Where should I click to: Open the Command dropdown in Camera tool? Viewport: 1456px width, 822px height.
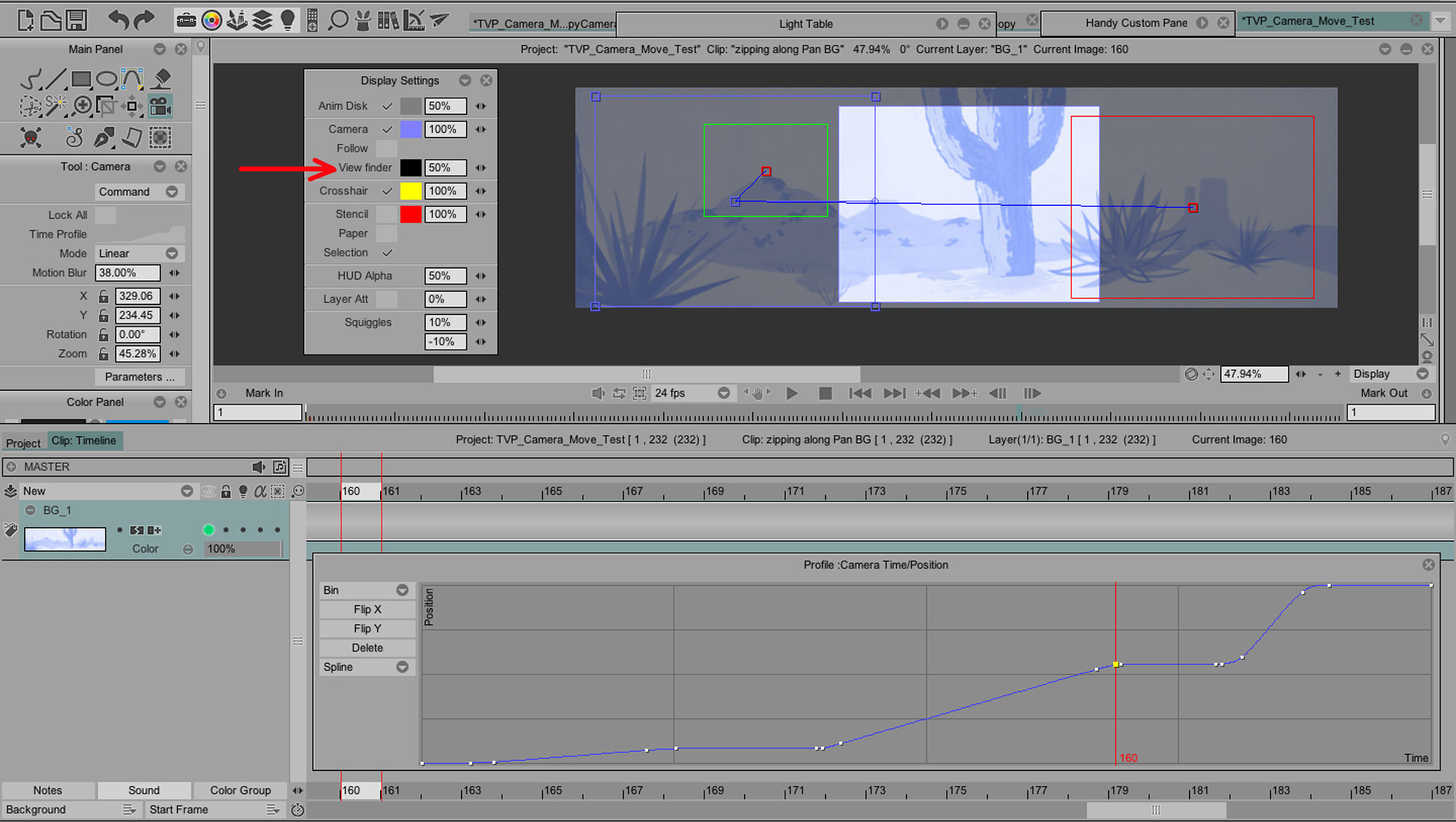point(139,192)
